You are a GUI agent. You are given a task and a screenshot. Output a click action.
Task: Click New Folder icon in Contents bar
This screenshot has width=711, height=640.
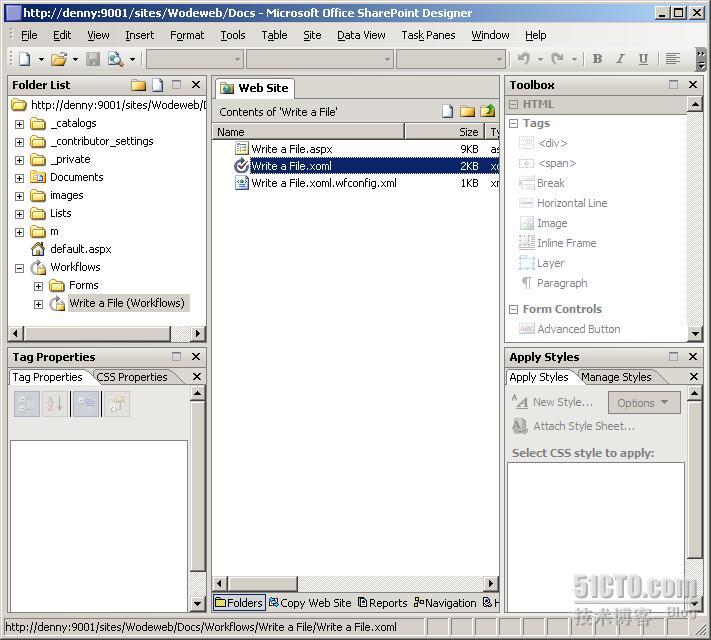[x=467, y=111]
